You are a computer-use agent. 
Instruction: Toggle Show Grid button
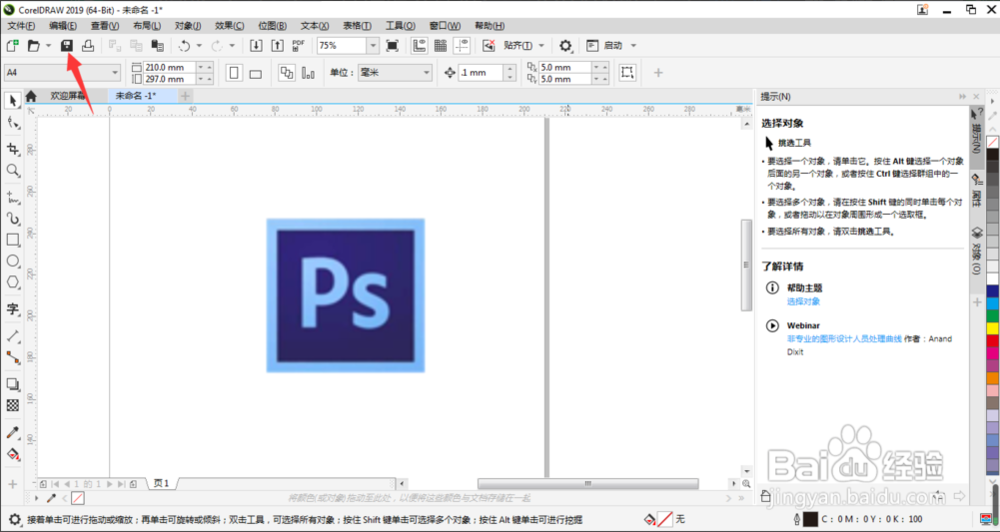click(440, 45)
